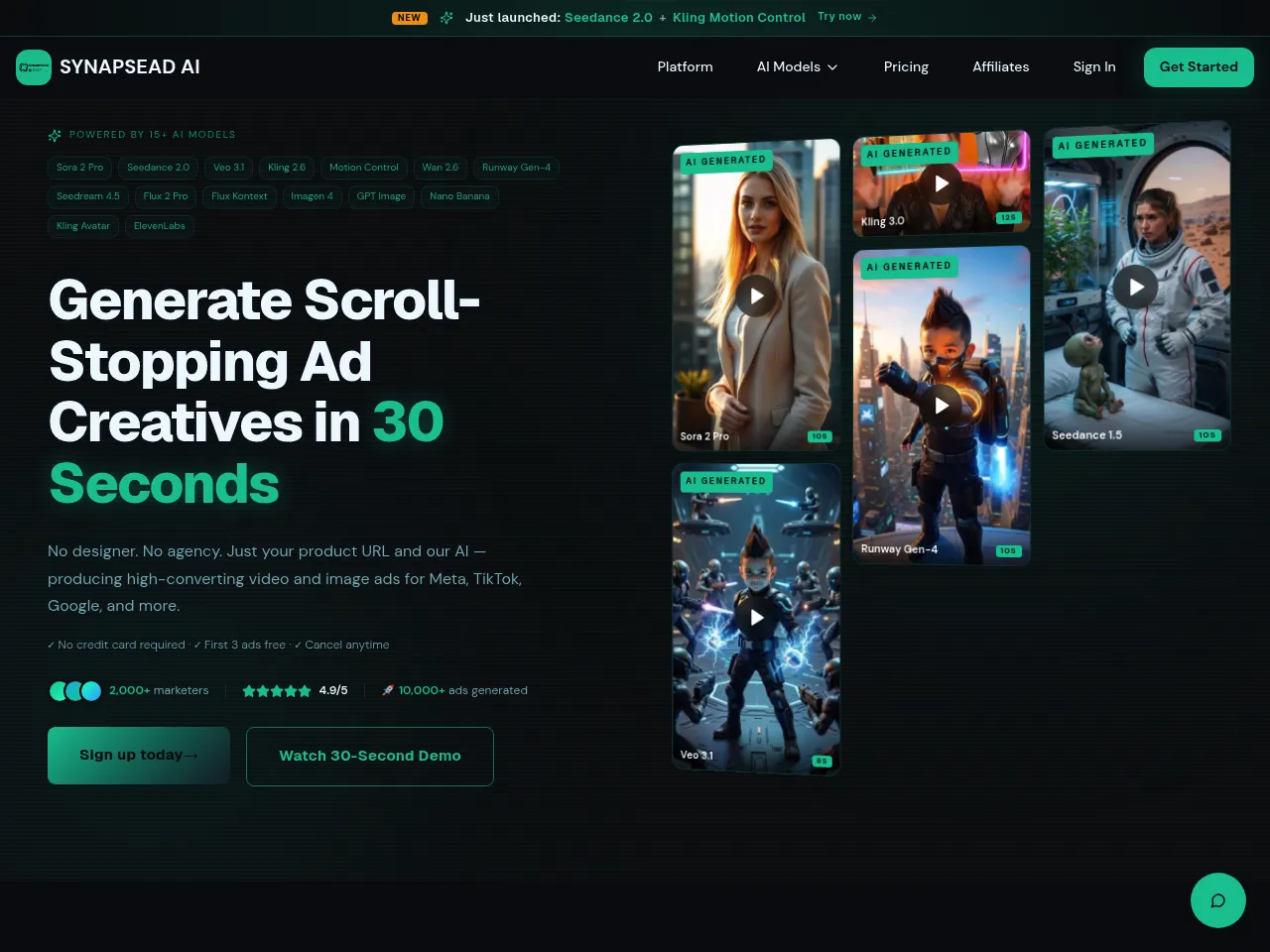Select the Nano Banana model chip
Screen dimensions: 1270x952
pyautogui.click(x=459, y=196)
